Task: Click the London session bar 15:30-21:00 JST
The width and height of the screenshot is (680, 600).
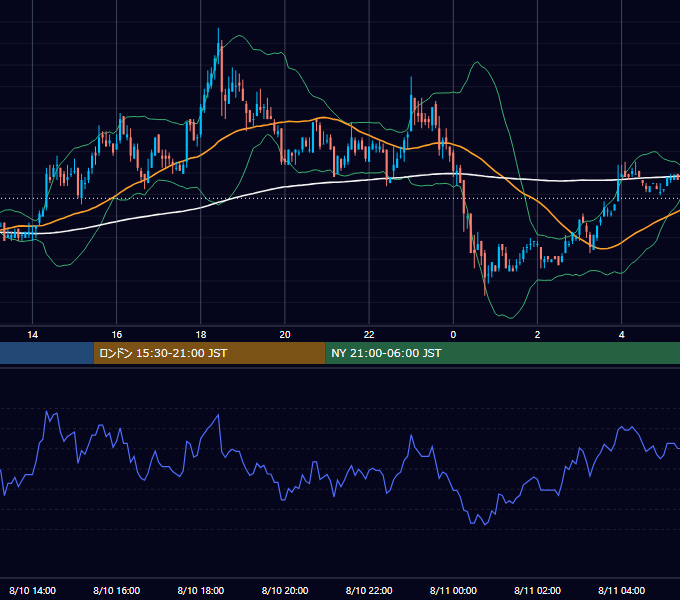Action: (x=209, y=353)
